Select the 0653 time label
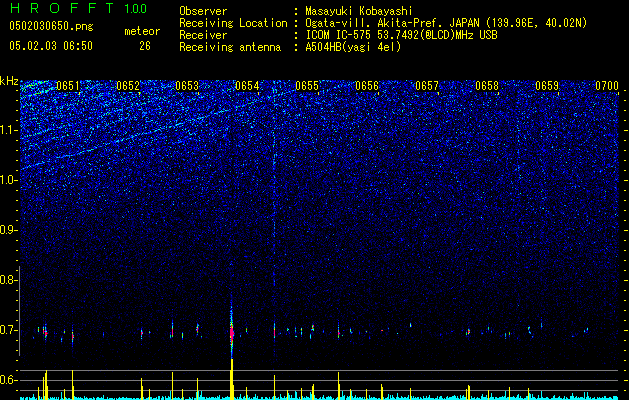The width and height of the screenshot is (629, 400). point(187,86)
